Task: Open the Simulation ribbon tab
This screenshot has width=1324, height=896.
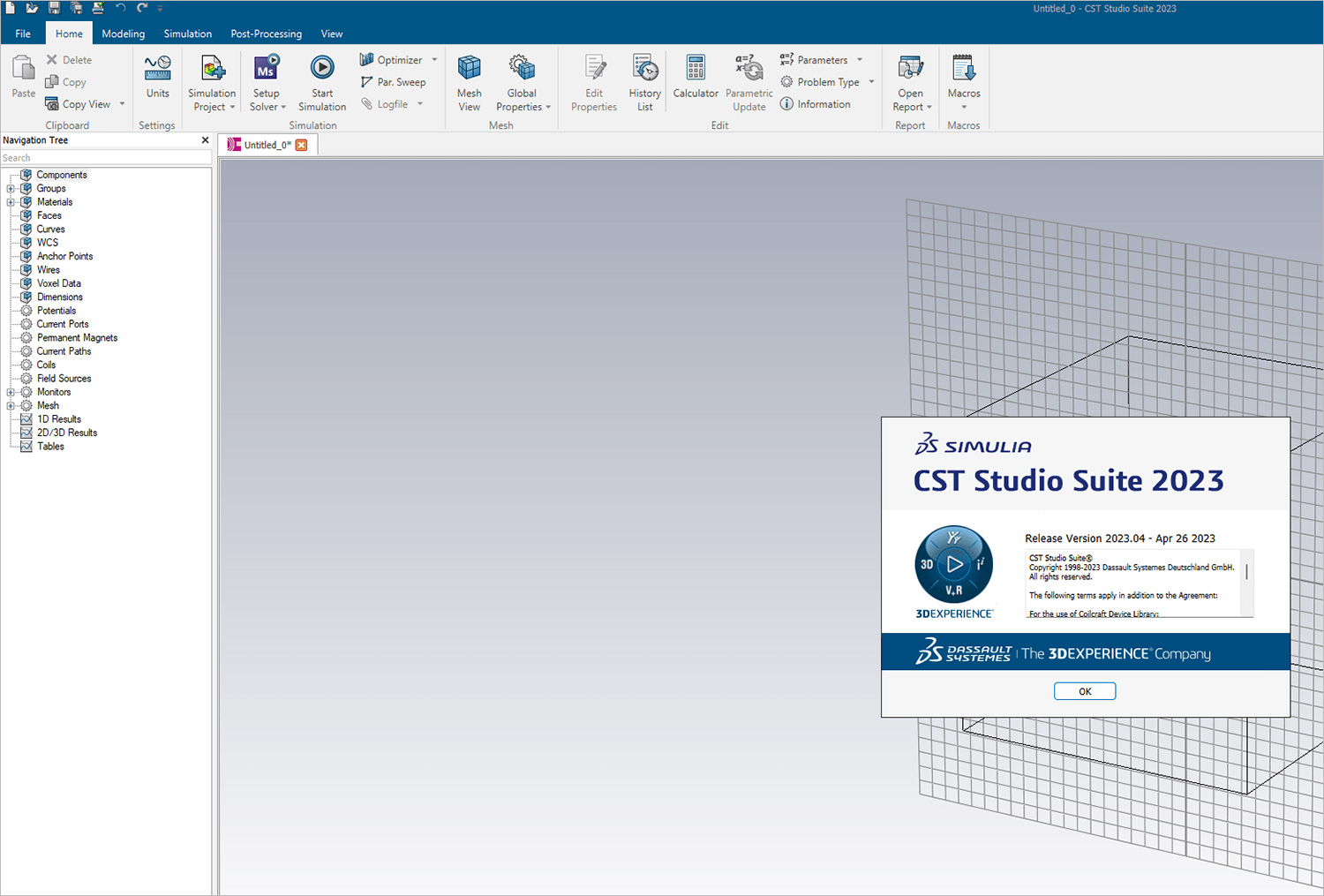Action: 187,34
